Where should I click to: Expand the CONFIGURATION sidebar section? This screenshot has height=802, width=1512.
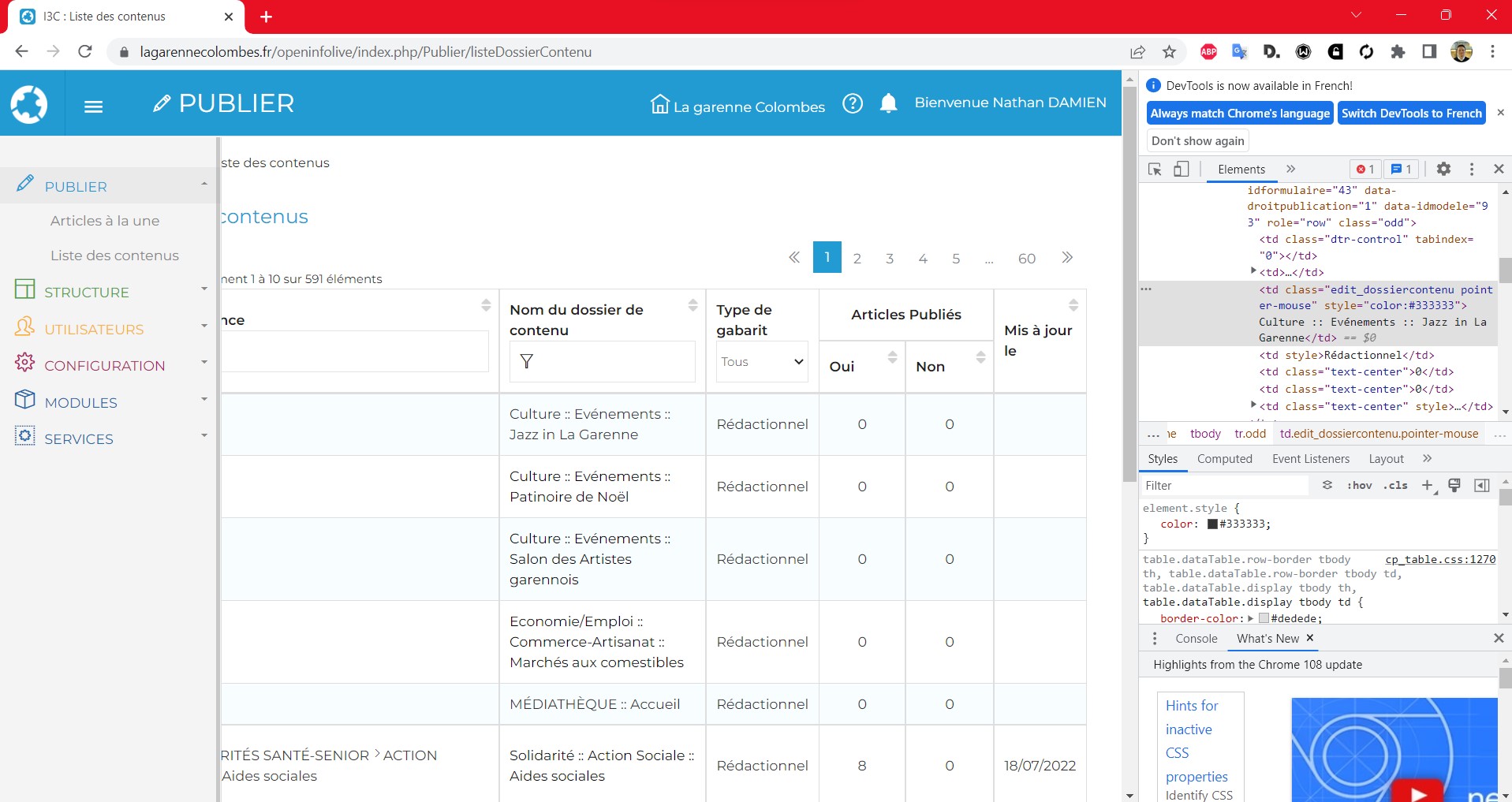point(104,366)
